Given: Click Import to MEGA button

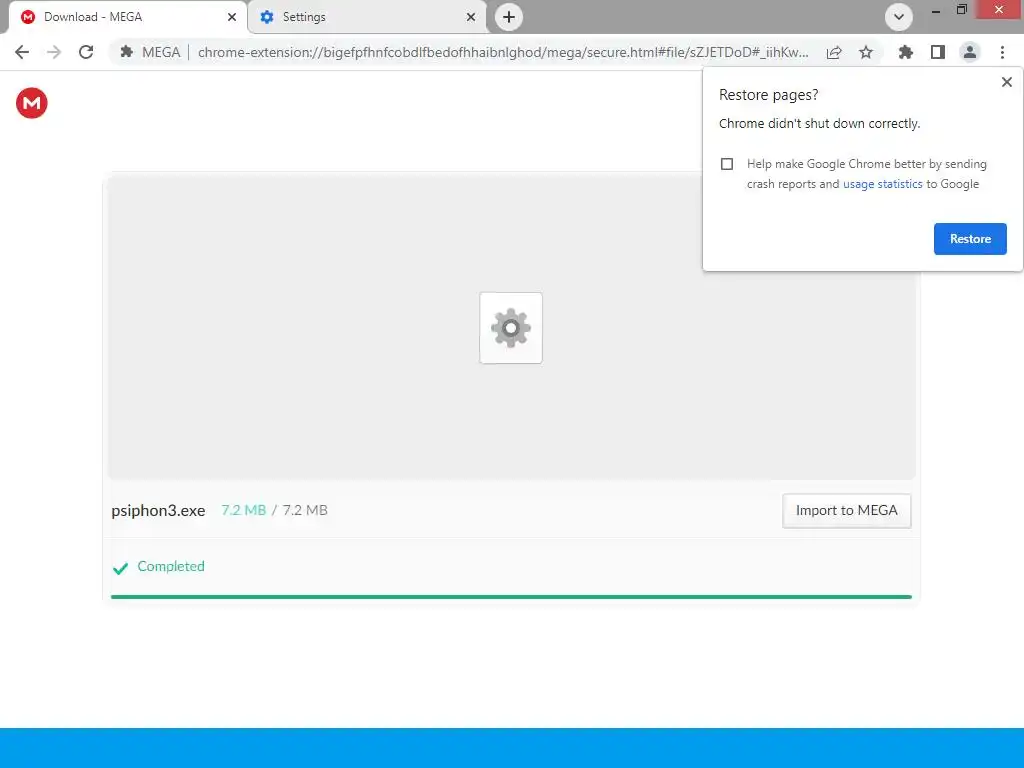Looking at the screenshot, I should coord(846,511).
